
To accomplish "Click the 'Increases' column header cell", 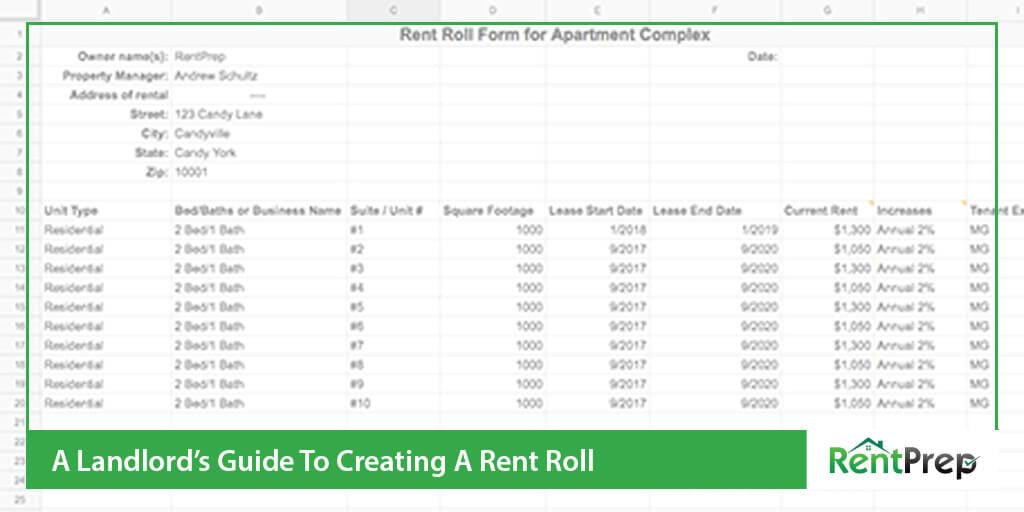I will [x=904, y=211].
